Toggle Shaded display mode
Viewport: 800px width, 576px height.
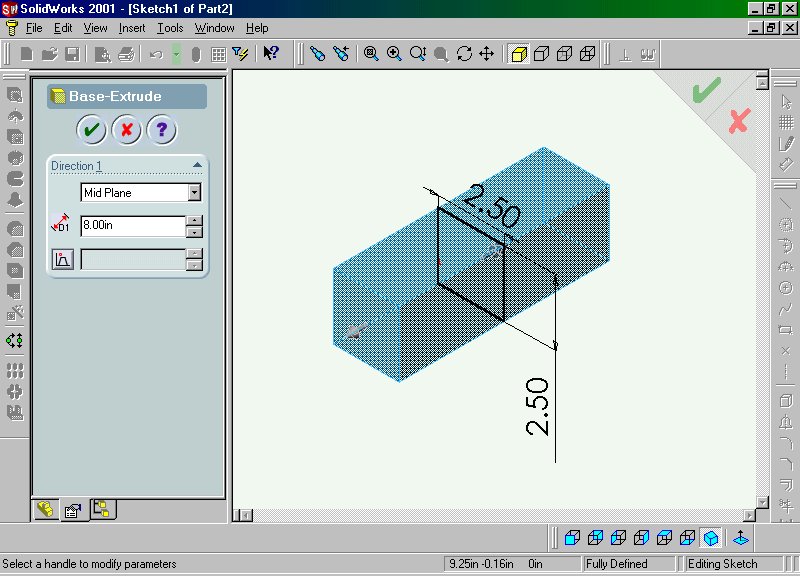pos(519,54)
